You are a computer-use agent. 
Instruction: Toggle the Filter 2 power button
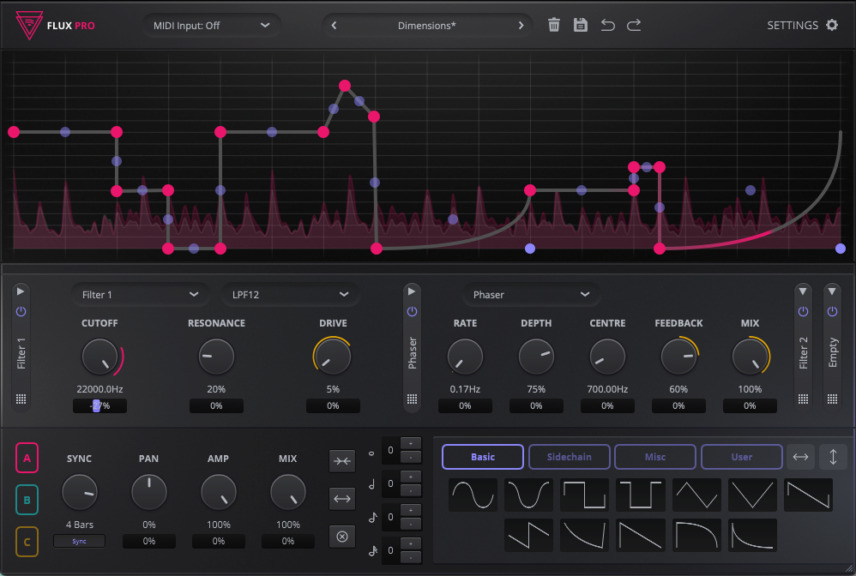point(803,312)
